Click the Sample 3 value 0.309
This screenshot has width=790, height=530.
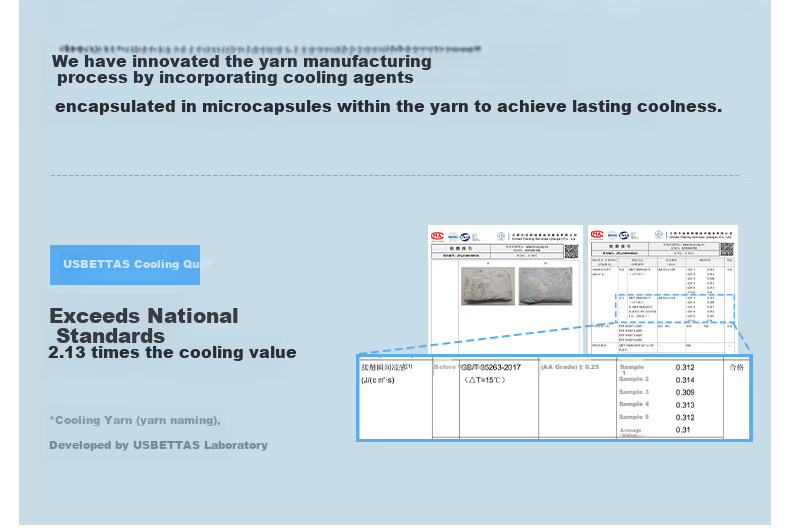[x=685, y=392]
